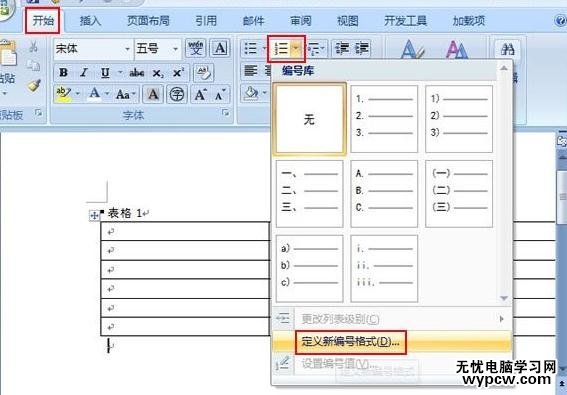This screenshot has width=567, height=395.
Task: Toggle subscript formatting
Action: coord(158,73)
